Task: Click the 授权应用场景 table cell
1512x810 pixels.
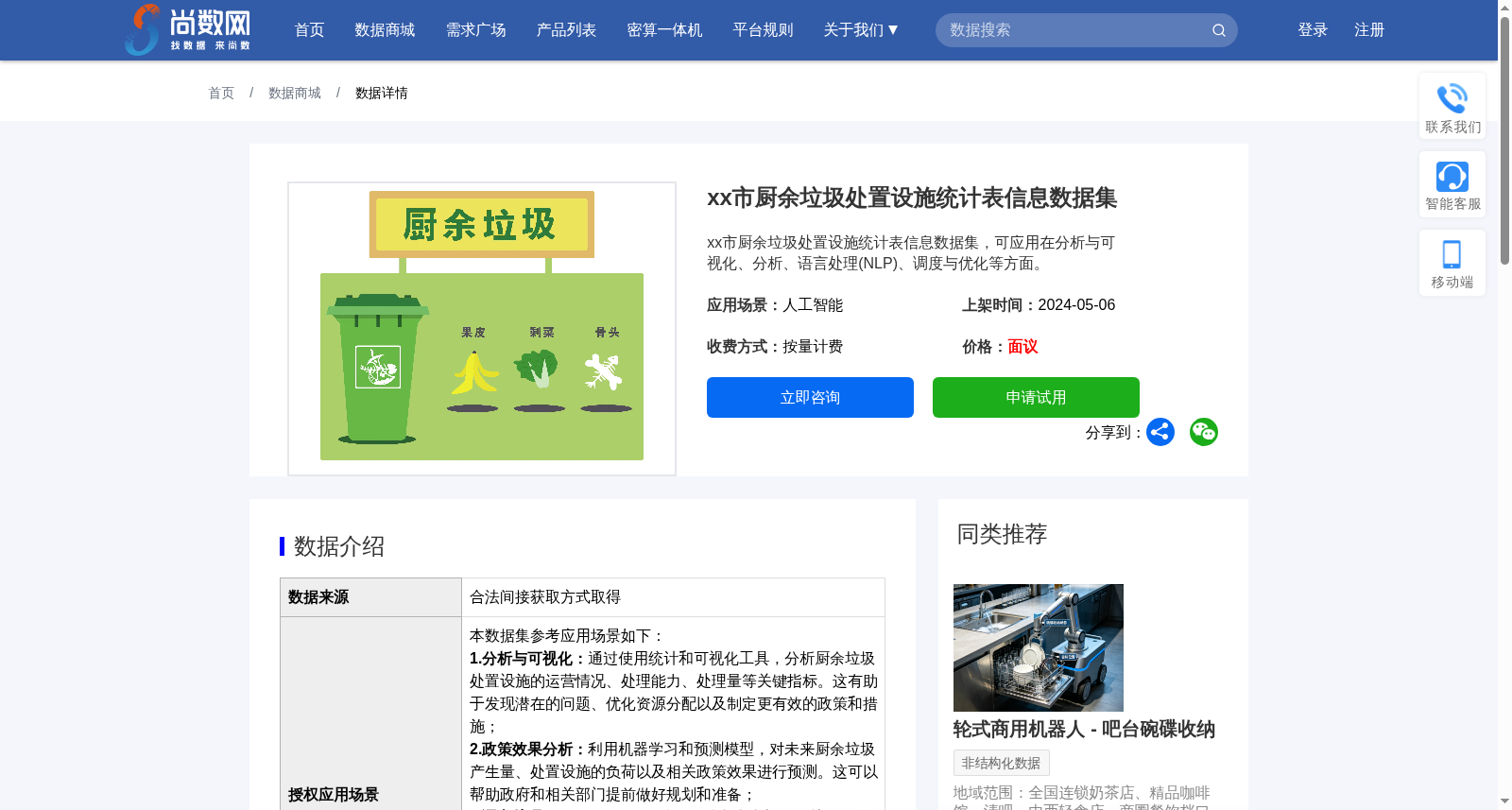Action: tap(370, 714)
